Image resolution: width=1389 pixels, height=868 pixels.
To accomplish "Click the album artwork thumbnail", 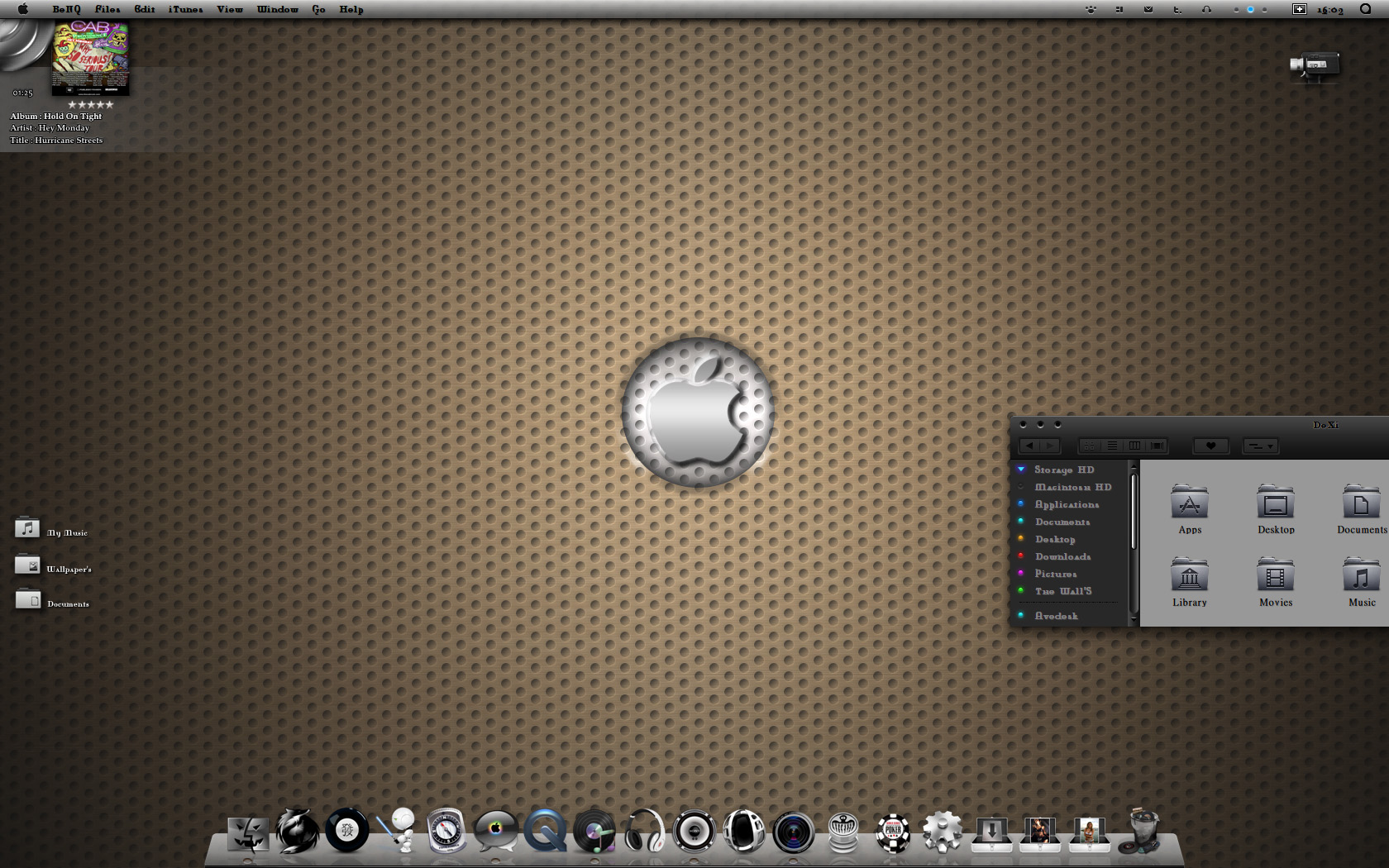I will 90,59.
